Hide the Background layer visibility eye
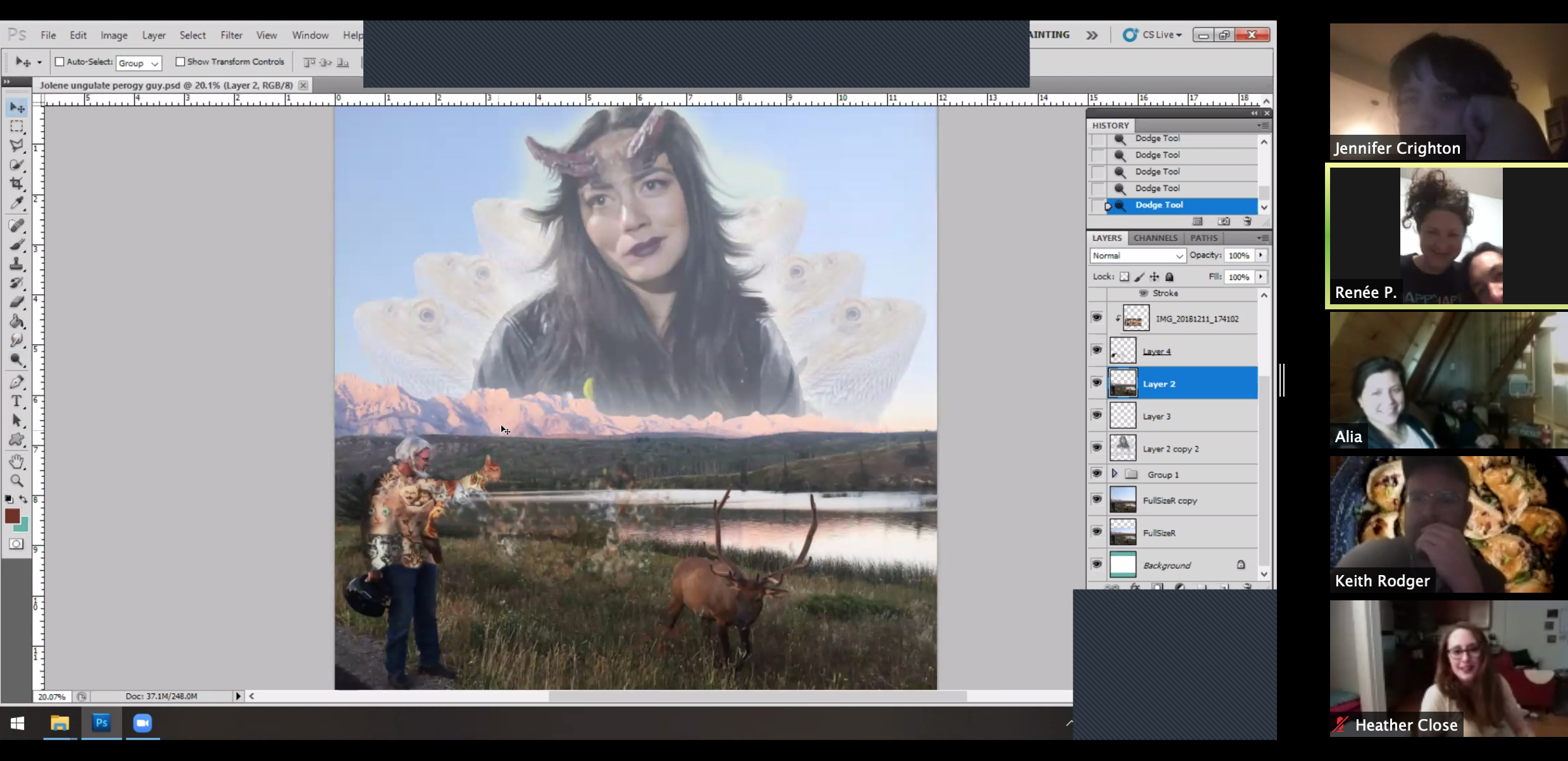1568x761 pixels. [x=1097, y=564]
